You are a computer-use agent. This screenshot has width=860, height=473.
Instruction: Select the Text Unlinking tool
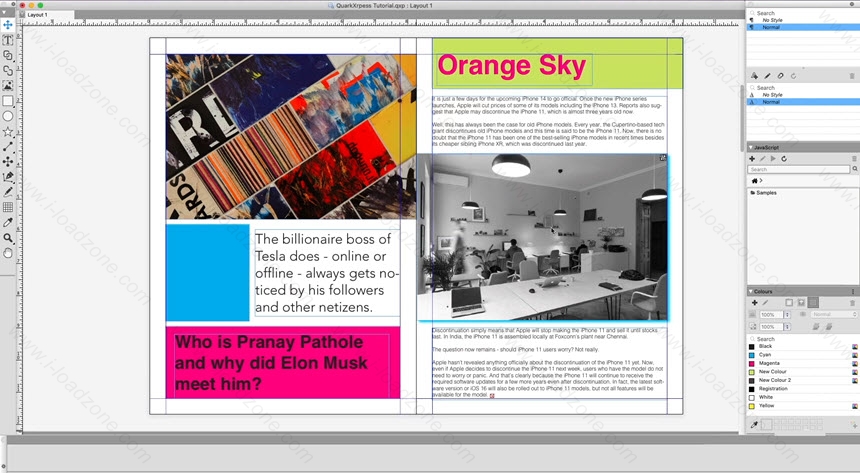tap(8, 70)
